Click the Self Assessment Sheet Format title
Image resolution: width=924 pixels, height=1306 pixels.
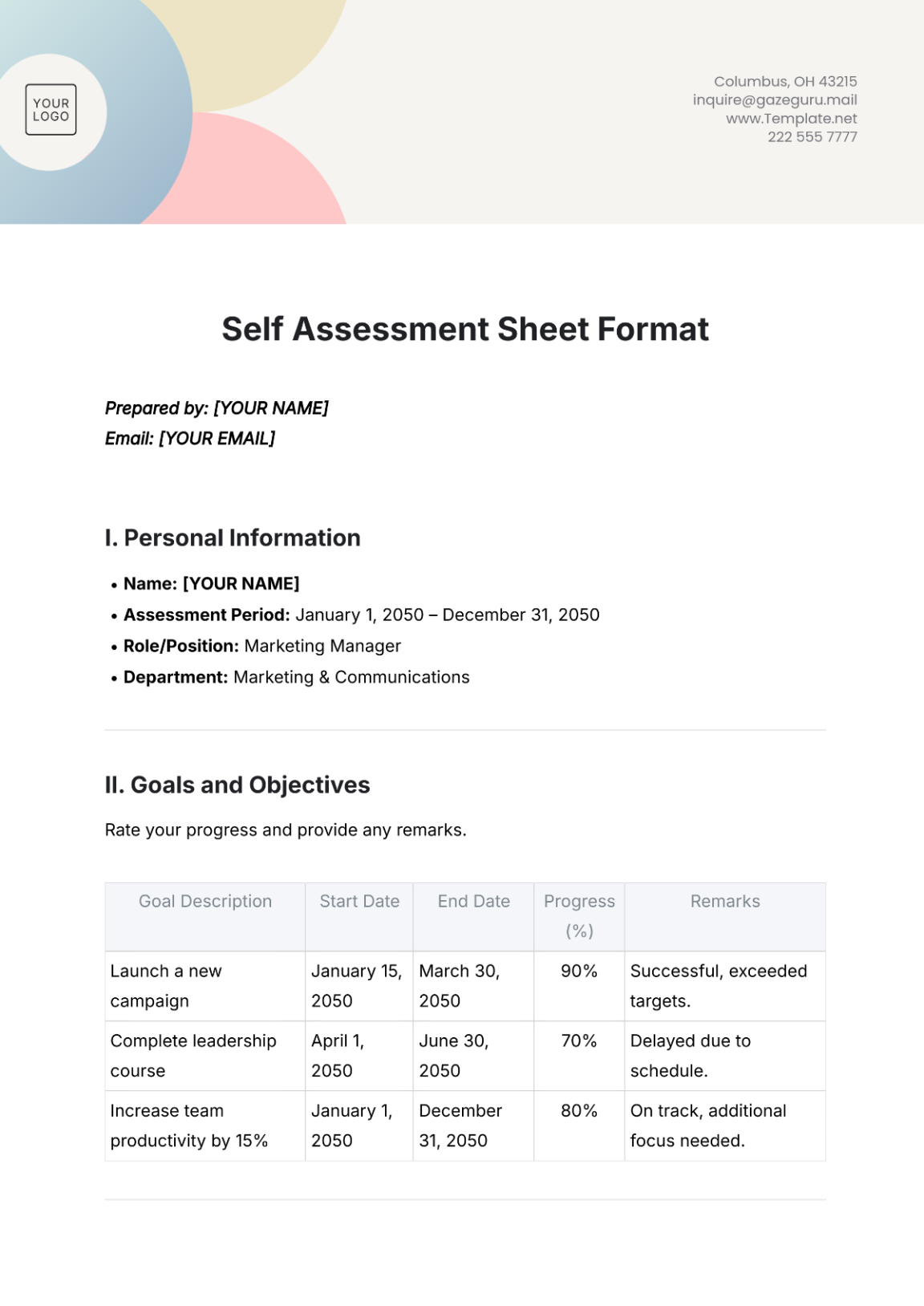(x=465, y=329)
